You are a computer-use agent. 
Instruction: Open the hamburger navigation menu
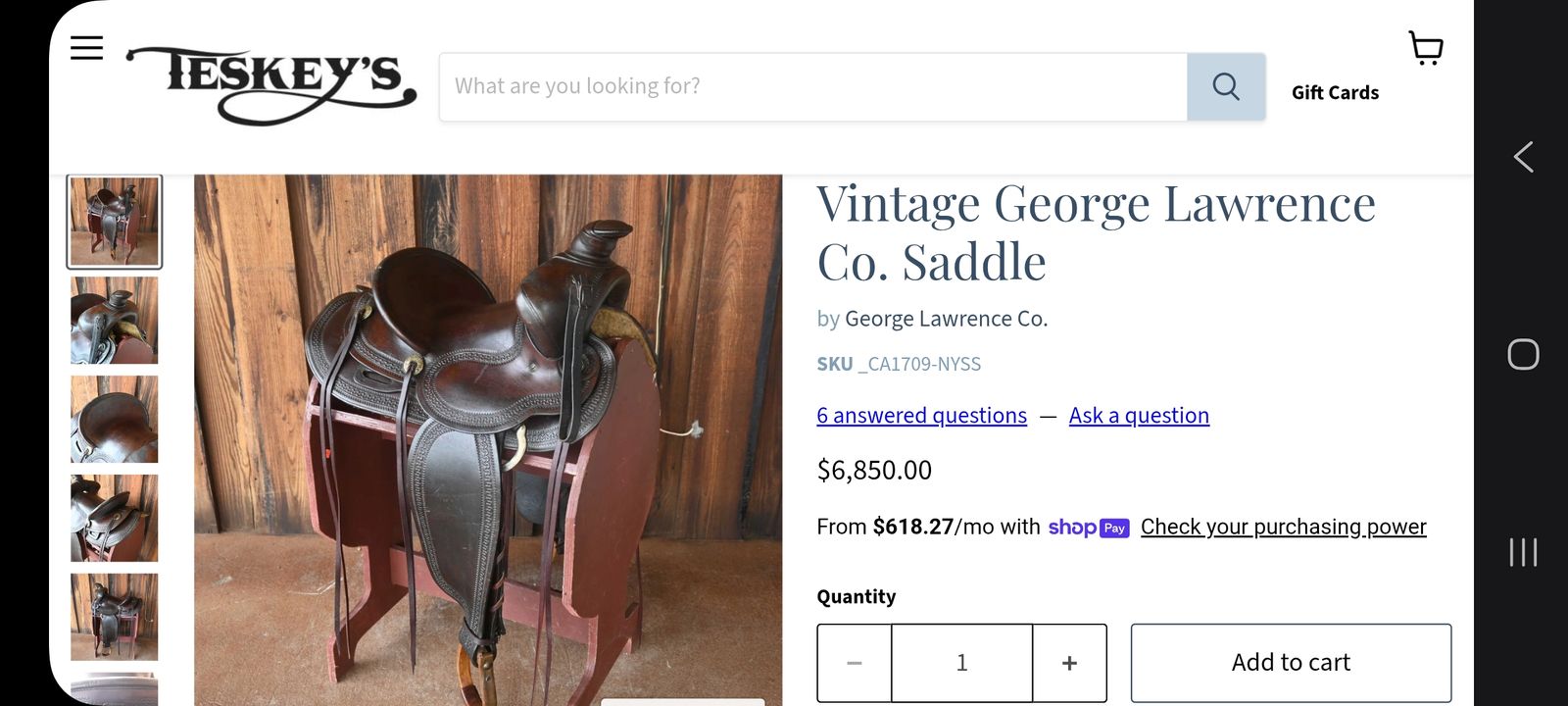point(86,48)
